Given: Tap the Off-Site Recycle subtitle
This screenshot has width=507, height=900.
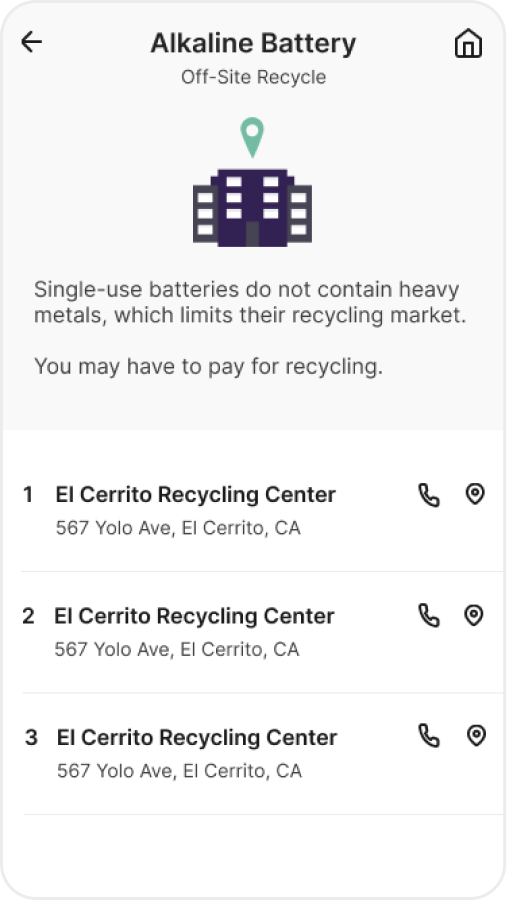Looking at the screenshot, I should [253, 77].
